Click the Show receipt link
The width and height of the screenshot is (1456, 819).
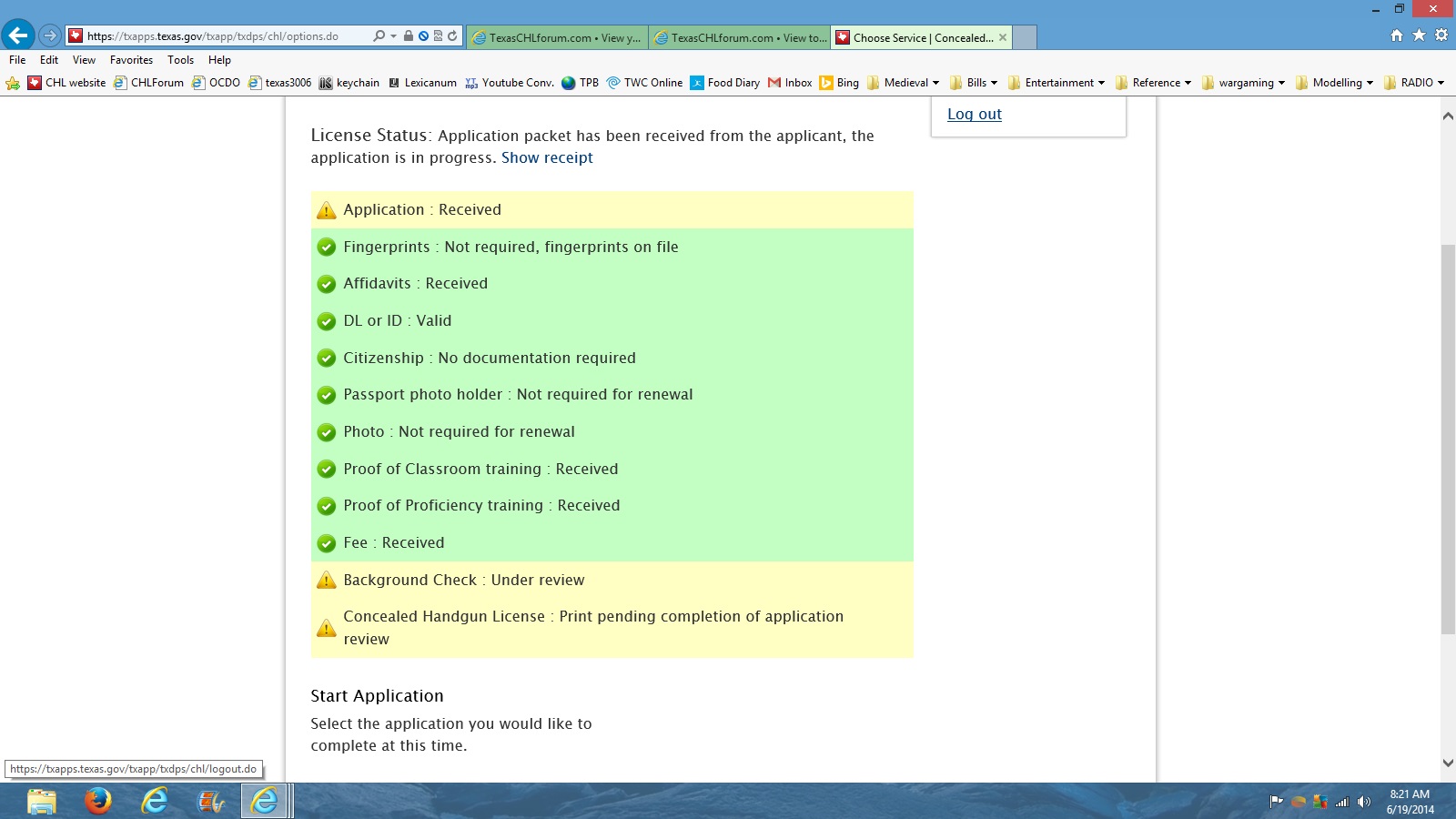547,157
